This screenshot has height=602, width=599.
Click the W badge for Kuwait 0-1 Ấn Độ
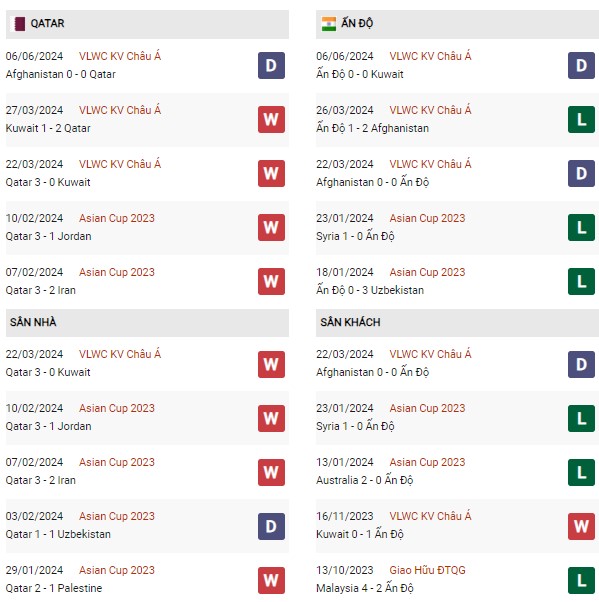(581, 526)
